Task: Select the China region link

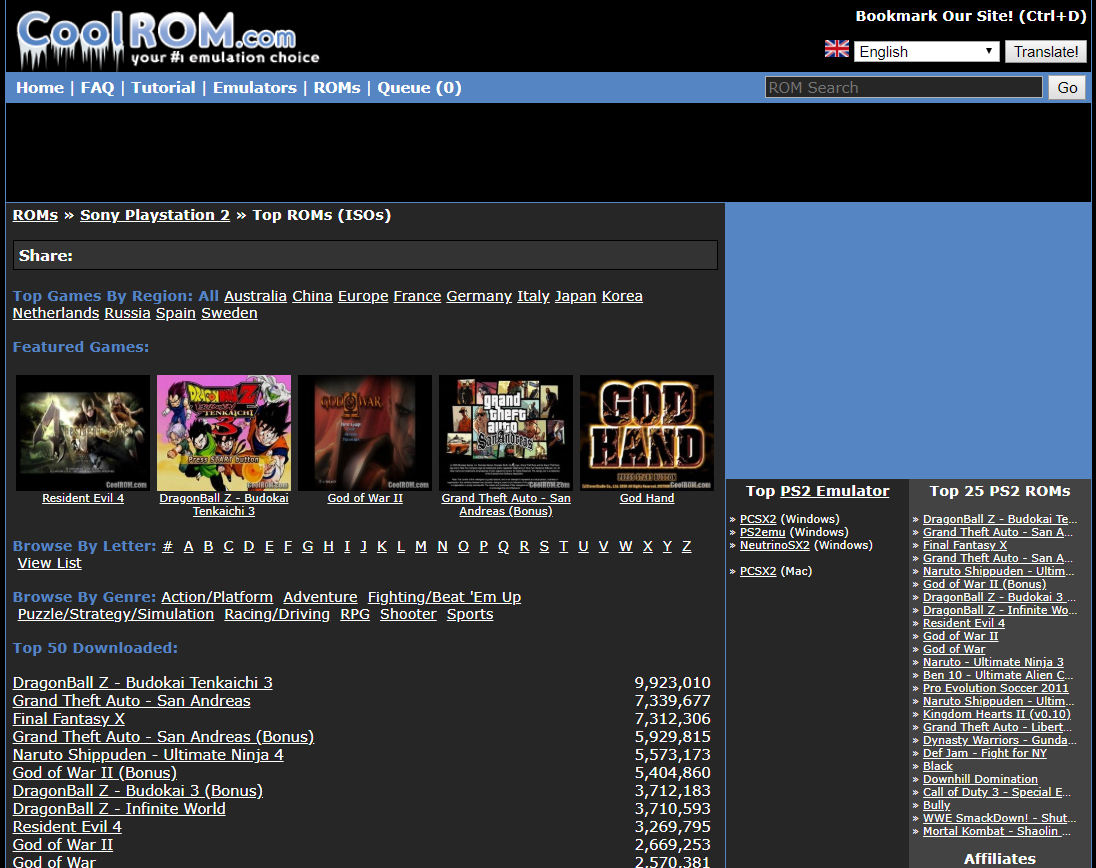Action: pos(312,296)
